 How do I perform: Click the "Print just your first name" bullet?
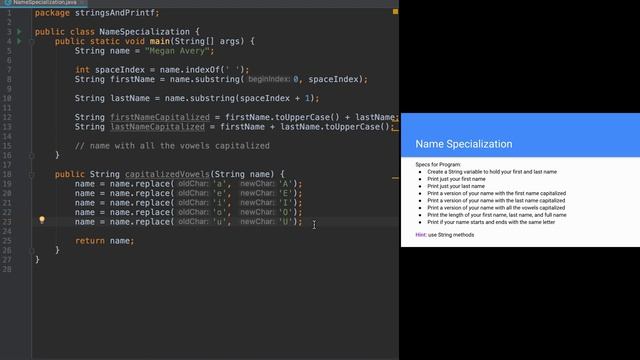pos(456,179)
